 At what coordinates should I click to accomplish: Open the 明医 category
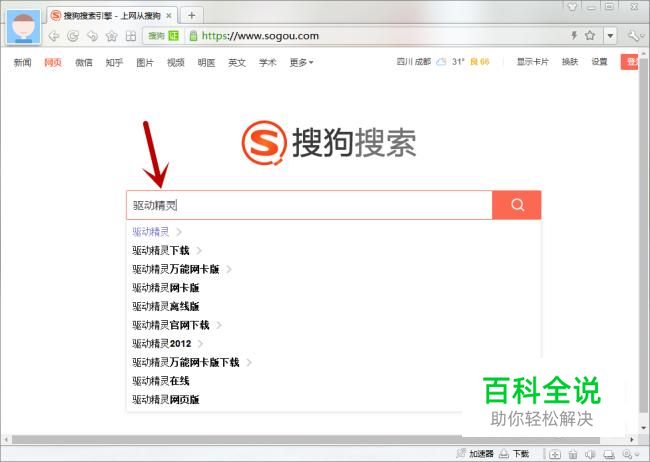206,63
